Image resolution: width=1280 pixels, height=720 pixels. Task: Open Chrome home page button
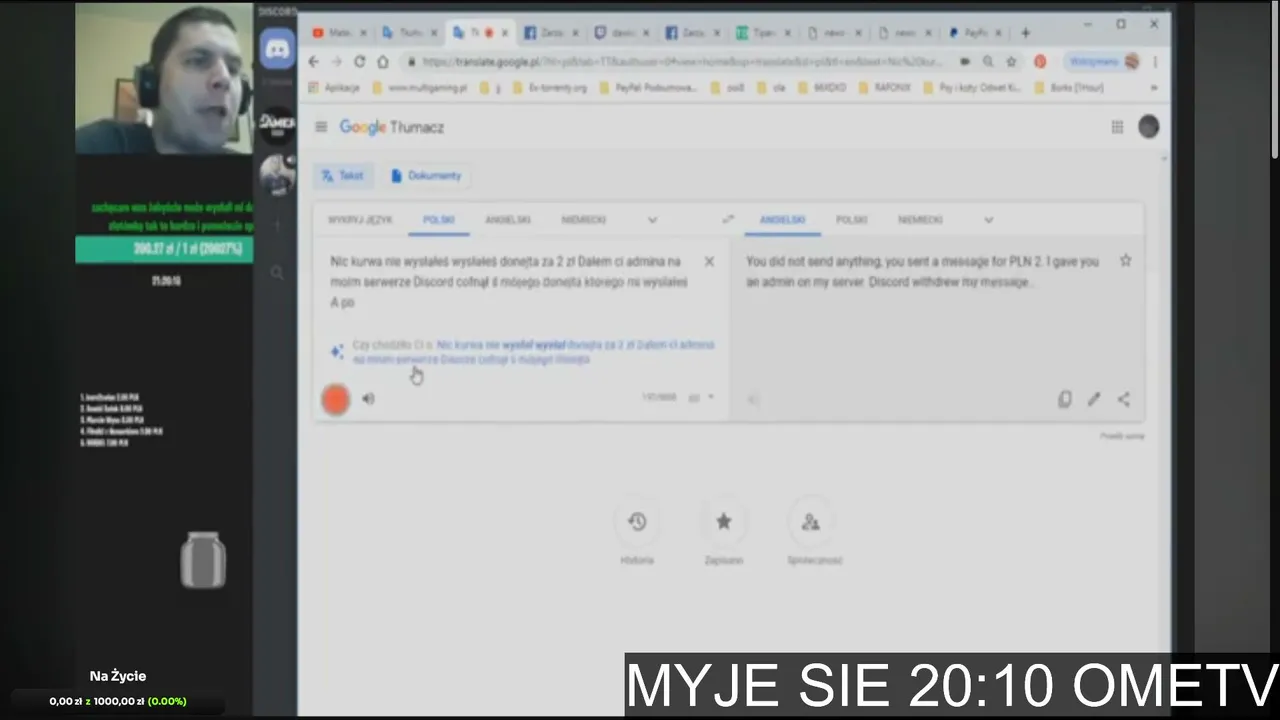tap(382, 61)
